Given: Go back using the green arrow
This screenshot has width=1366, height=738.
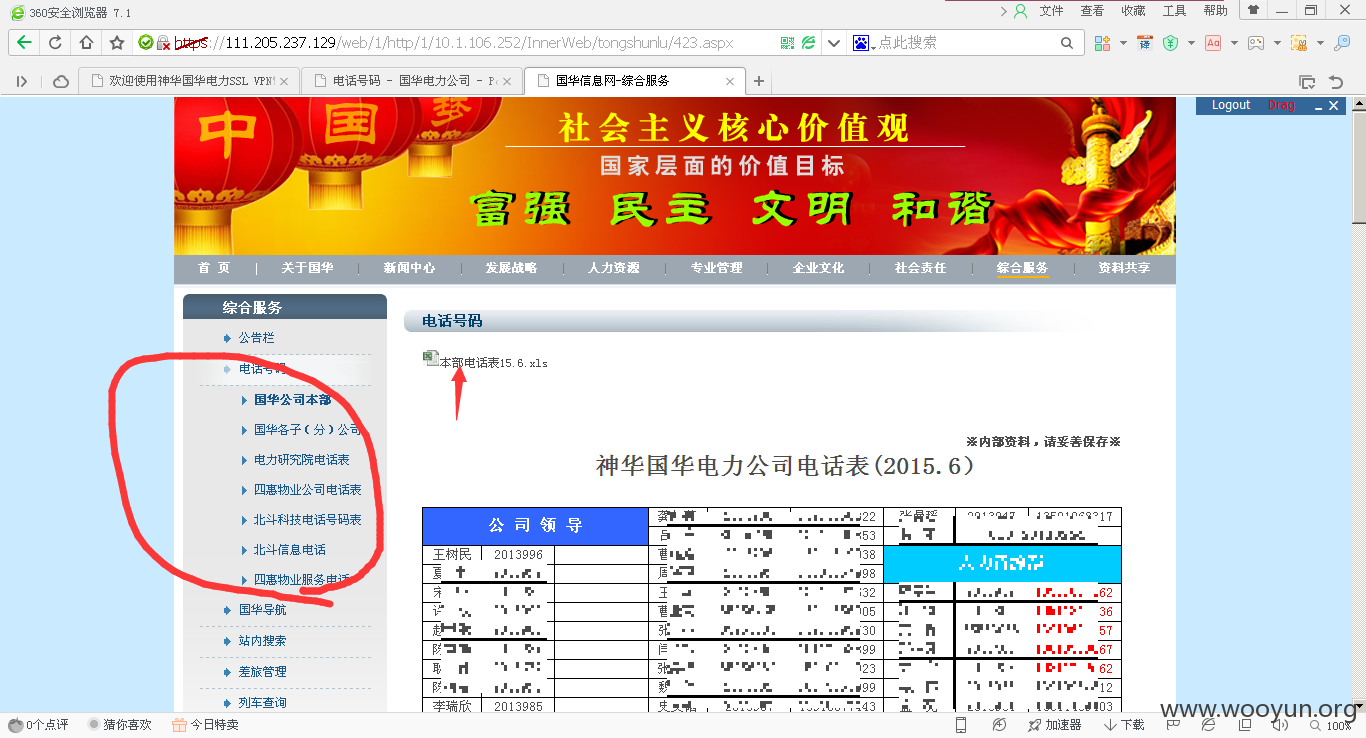Looking at the screenshot, I should 24,43.
